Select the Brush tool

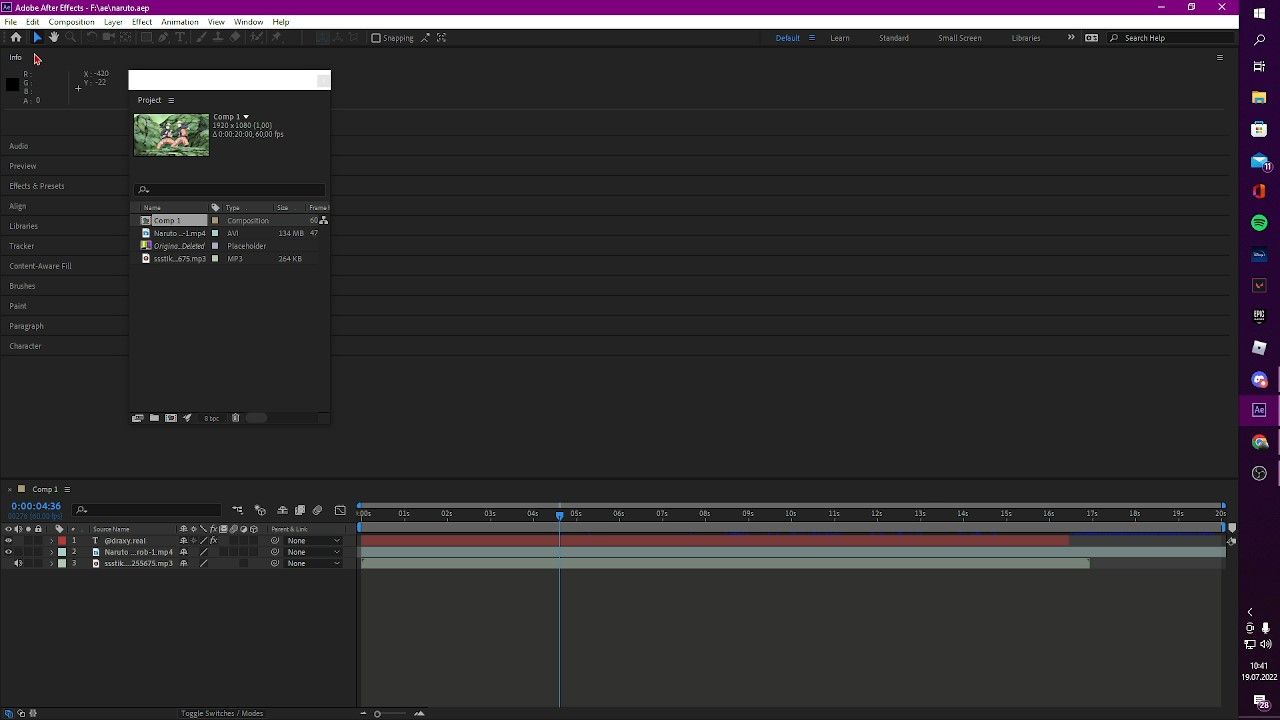coord(201,38)
